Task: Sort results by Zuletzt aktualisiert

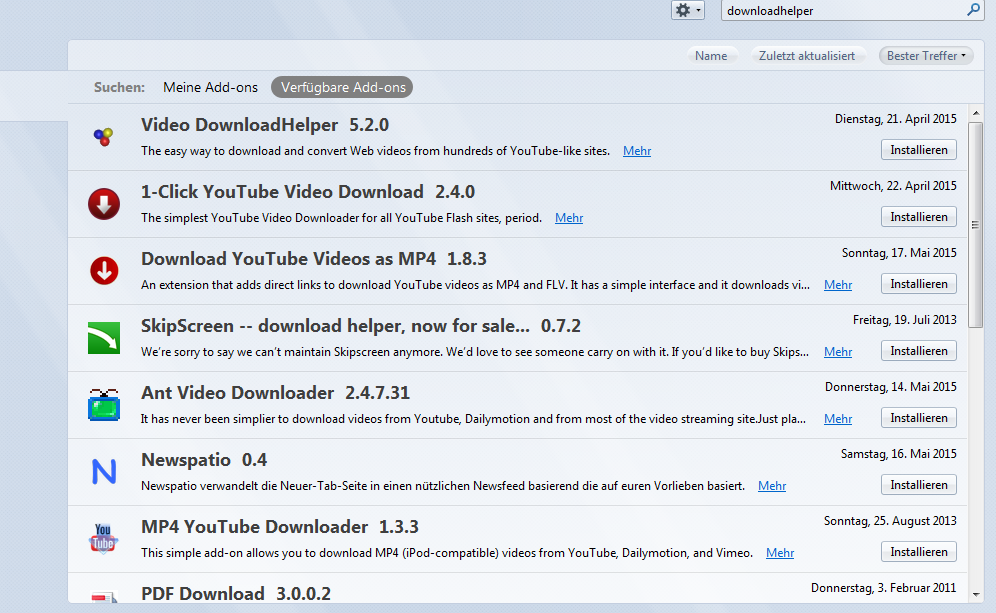Action: click(806, 56)
